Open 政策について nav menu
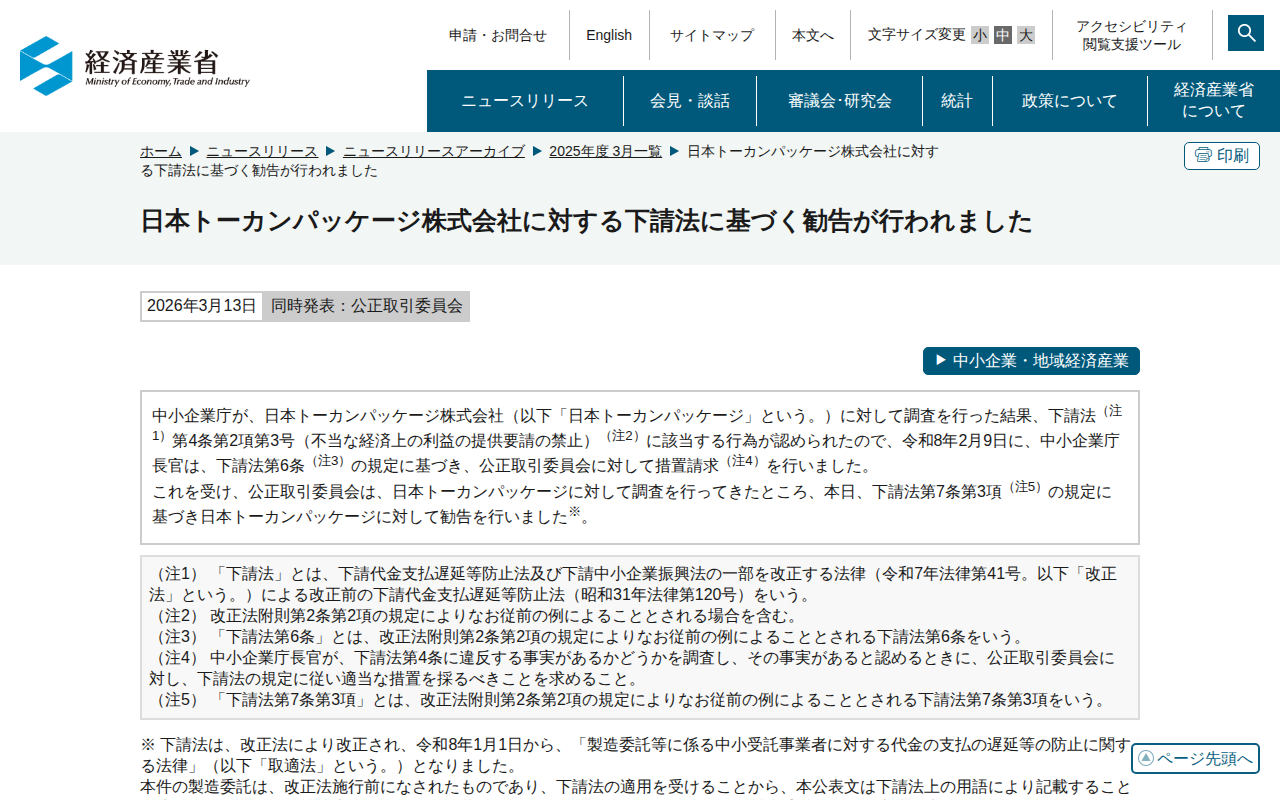Image resolution: width=1280 pixels, height=800 pixels. [x=1070, y=101]
